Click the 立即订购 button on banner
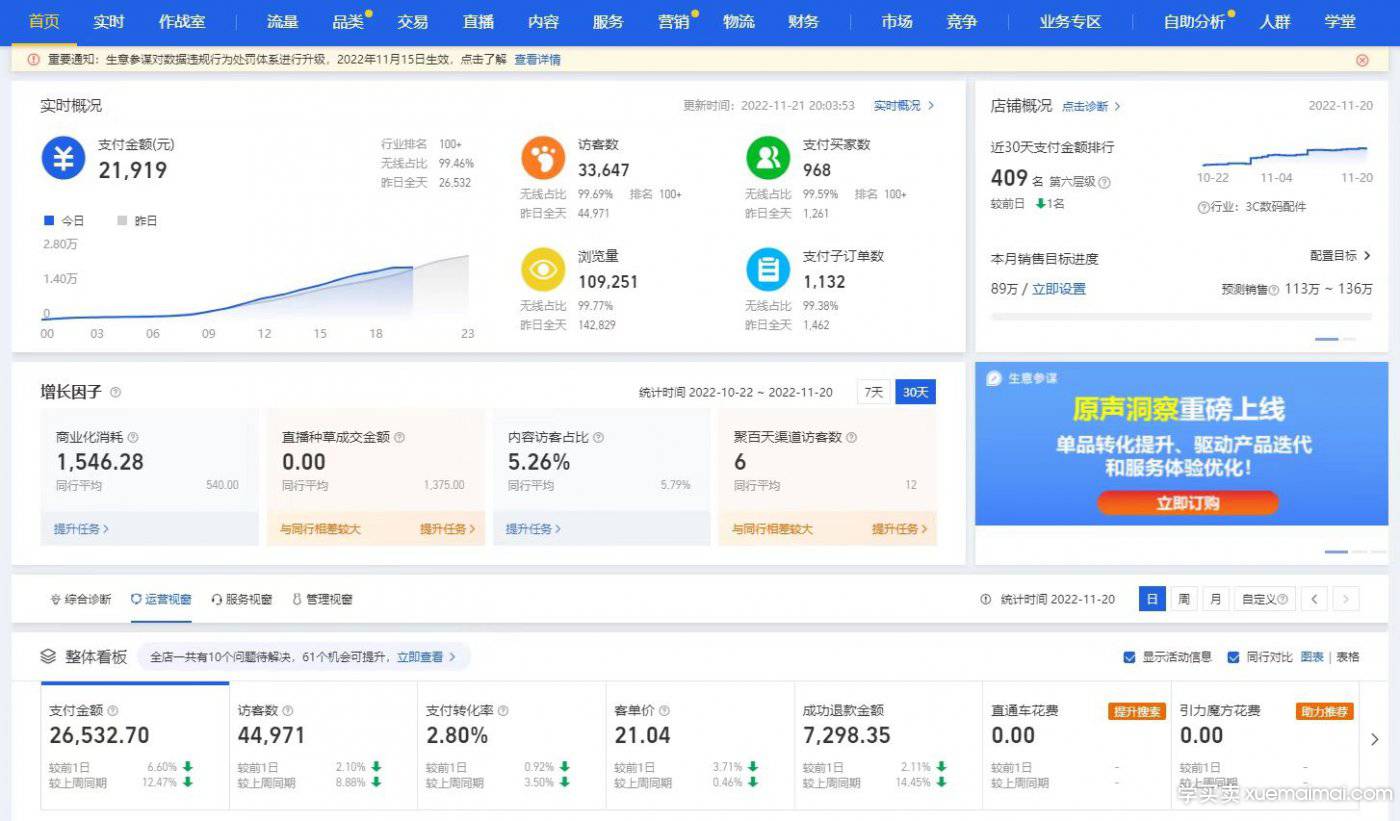Image resolution: width=1400 pixels, height=821 pixels. [1187, 503]
